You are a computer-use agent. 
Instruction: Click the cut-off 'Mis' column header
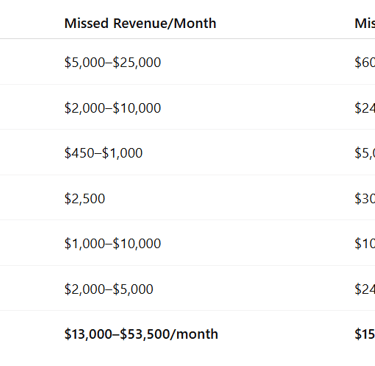tap(365, 23)
